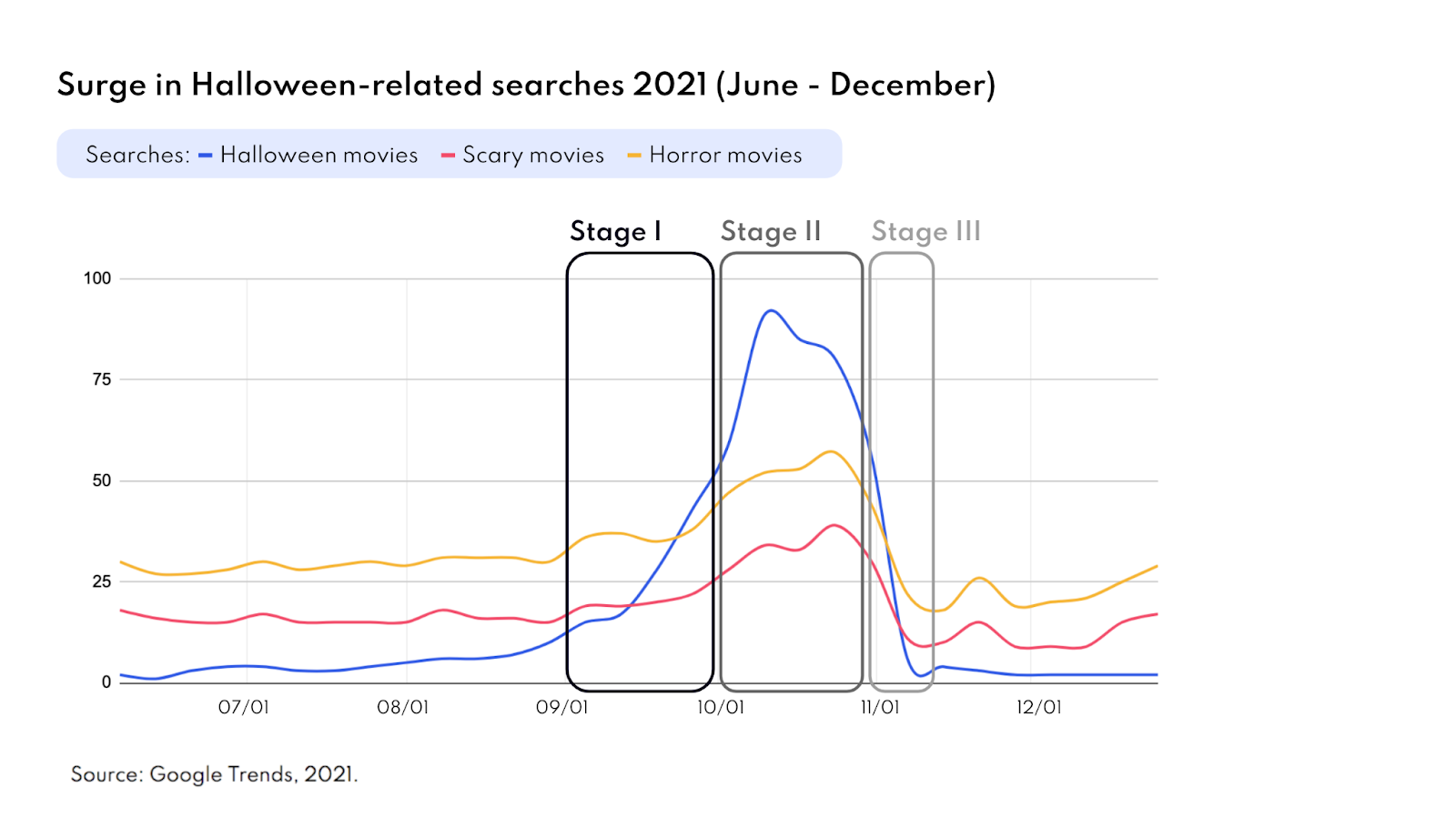
Task: Click the 07/01 date on the x-axis
Action: coord(244,707)
